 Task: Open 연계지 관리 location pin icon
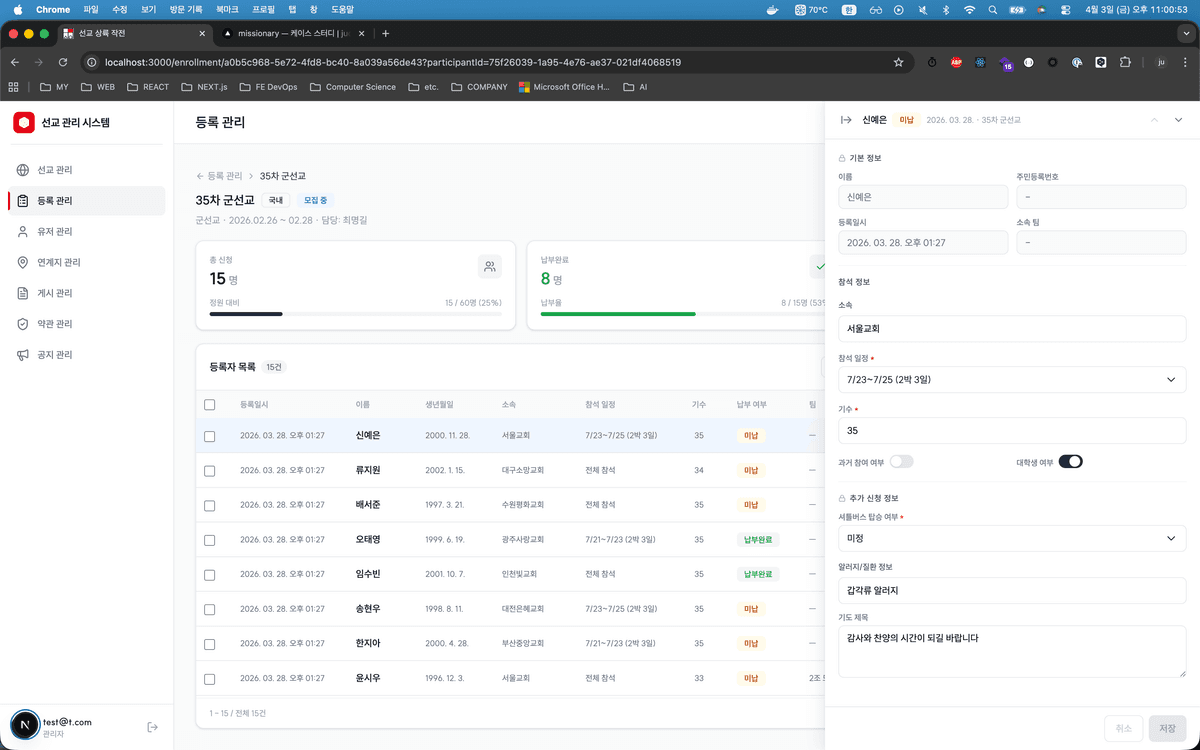[23, 262]
